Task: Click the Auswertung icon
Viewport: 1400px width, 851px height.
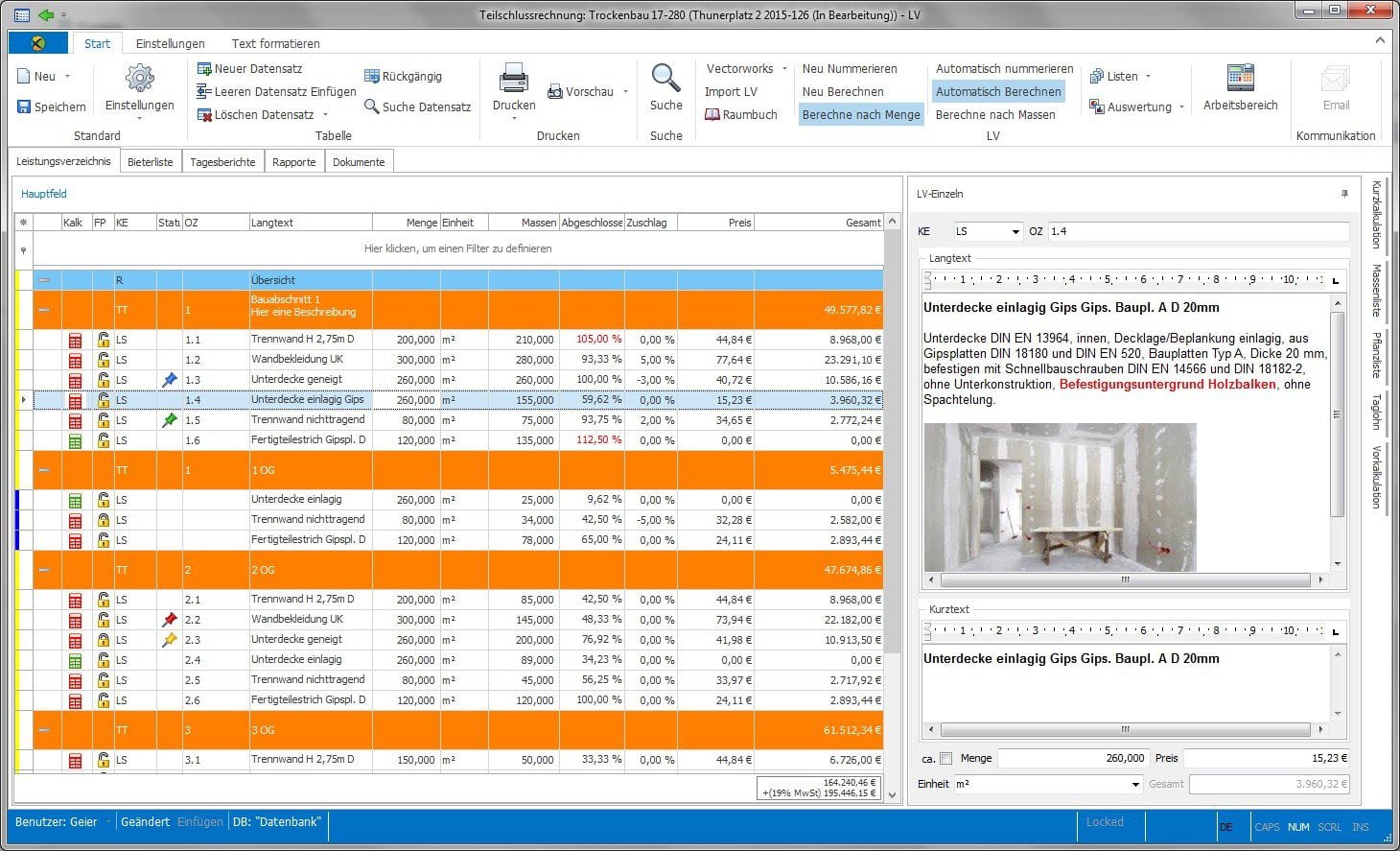Action: [x=1097, y=106]
